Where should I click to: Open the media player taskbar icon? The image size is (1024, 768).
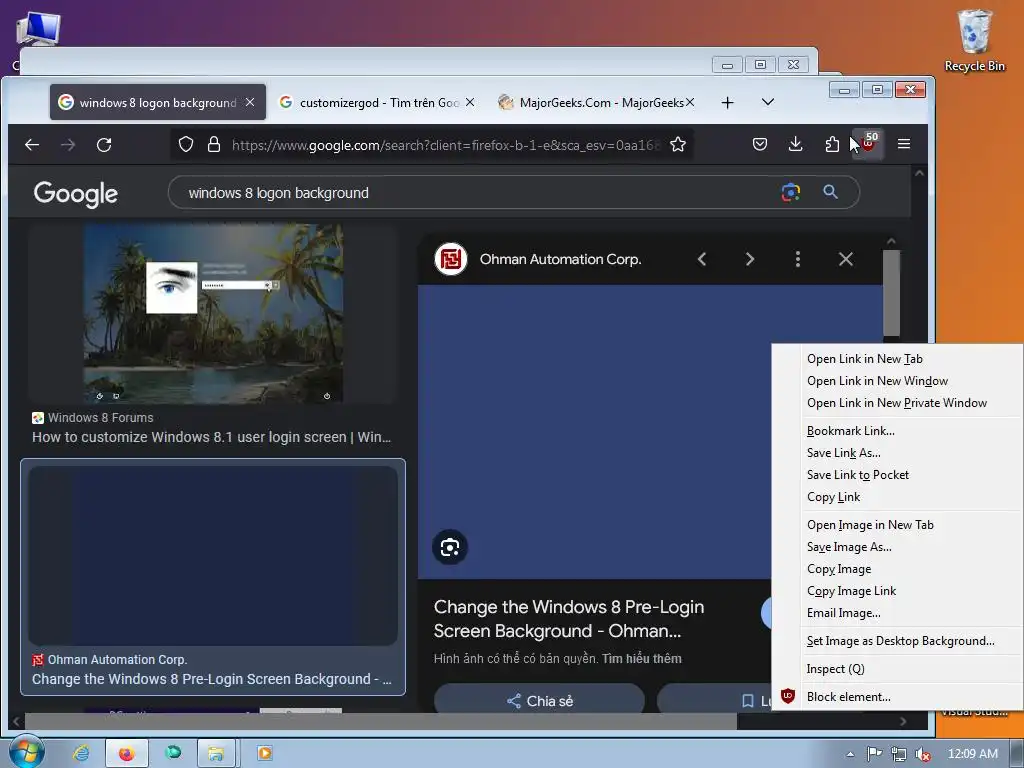click(x=264, y=753)
